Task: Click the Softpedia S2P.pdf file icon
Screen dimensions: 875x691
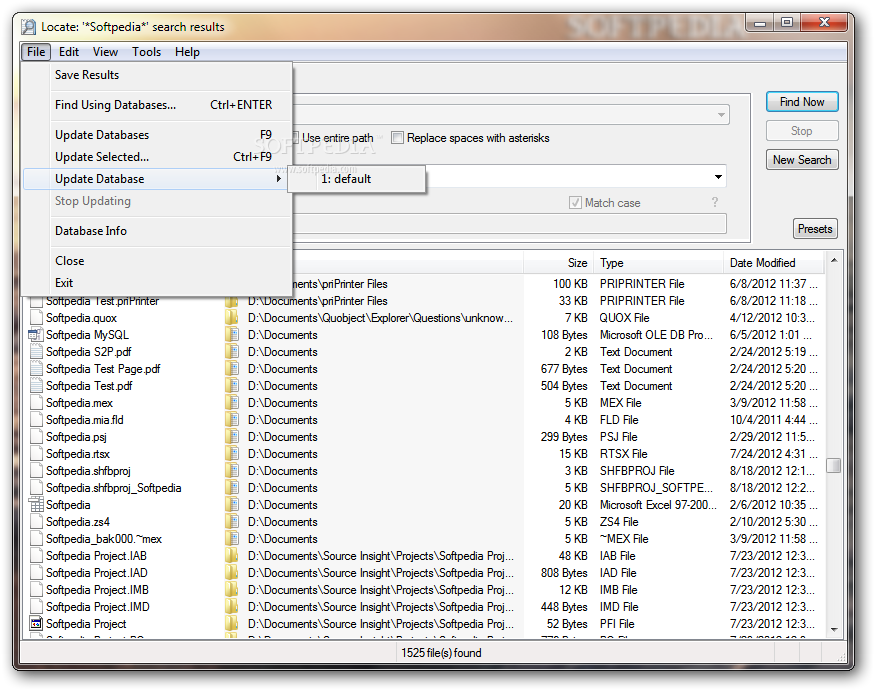Action: (36, 352)
